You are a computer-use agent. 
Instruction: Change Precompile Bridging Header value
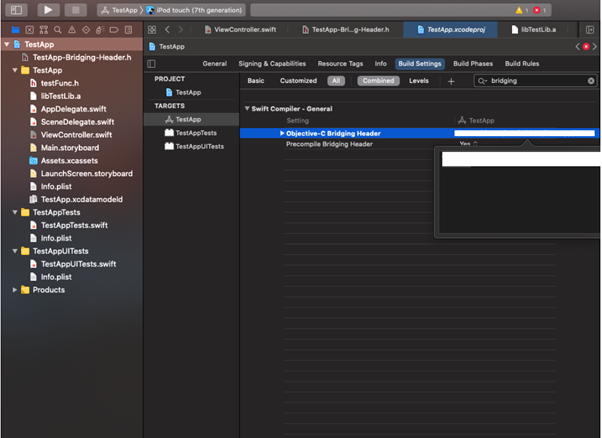click(x=468, y=144)
